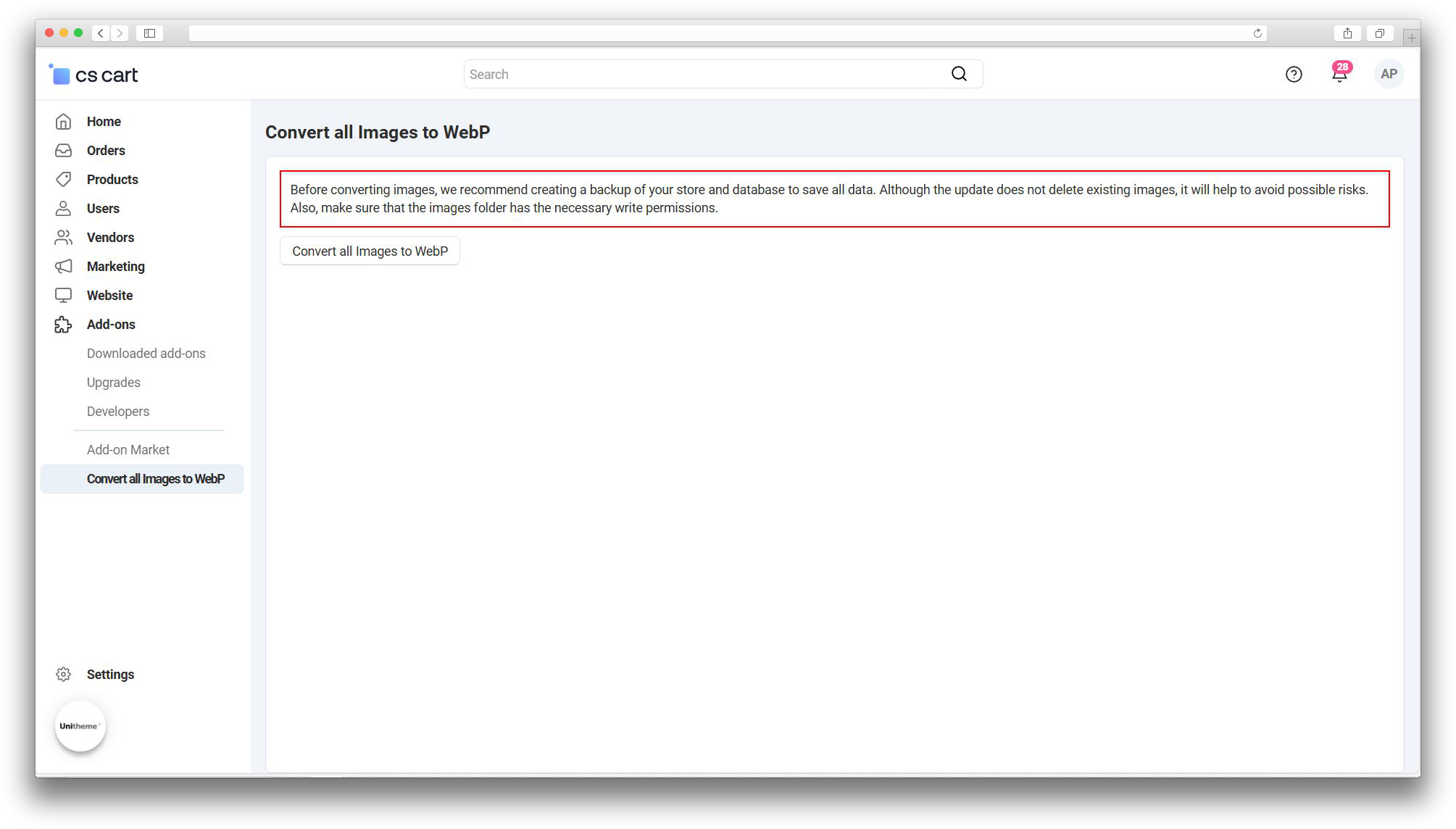Click the search magnifier icon
The width and height of the screenshot is (1456, 829).
[x=959, y=75]
